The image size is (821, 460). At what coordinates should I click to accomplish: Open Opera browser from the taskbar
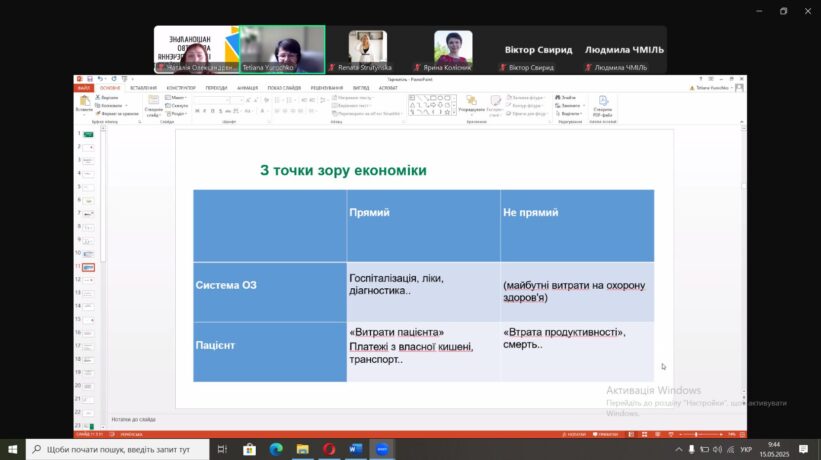(328, 449)
